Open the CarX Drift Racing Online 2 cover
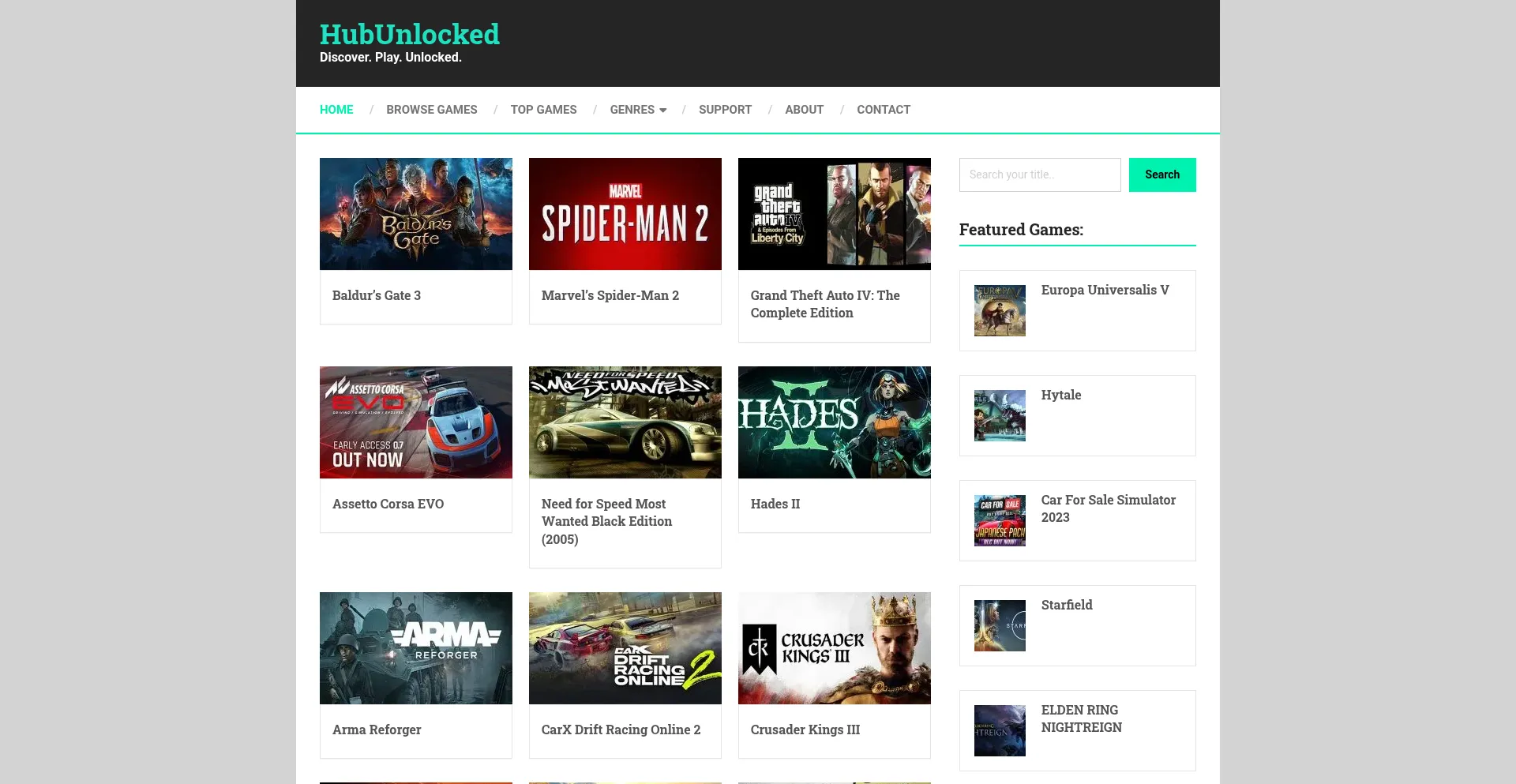 pyautogui.click(x=625, y=648)
